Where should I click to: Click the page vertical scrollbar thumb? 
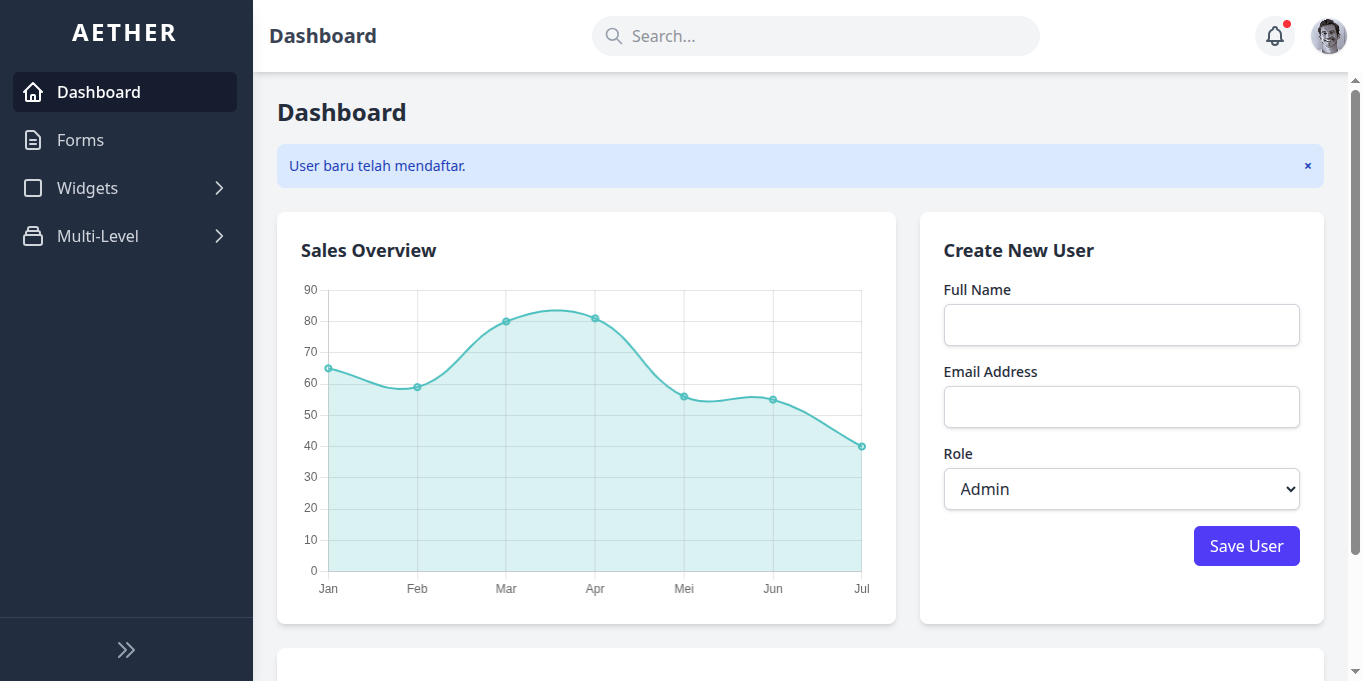pyautogui.click(x=1355, y=320)
